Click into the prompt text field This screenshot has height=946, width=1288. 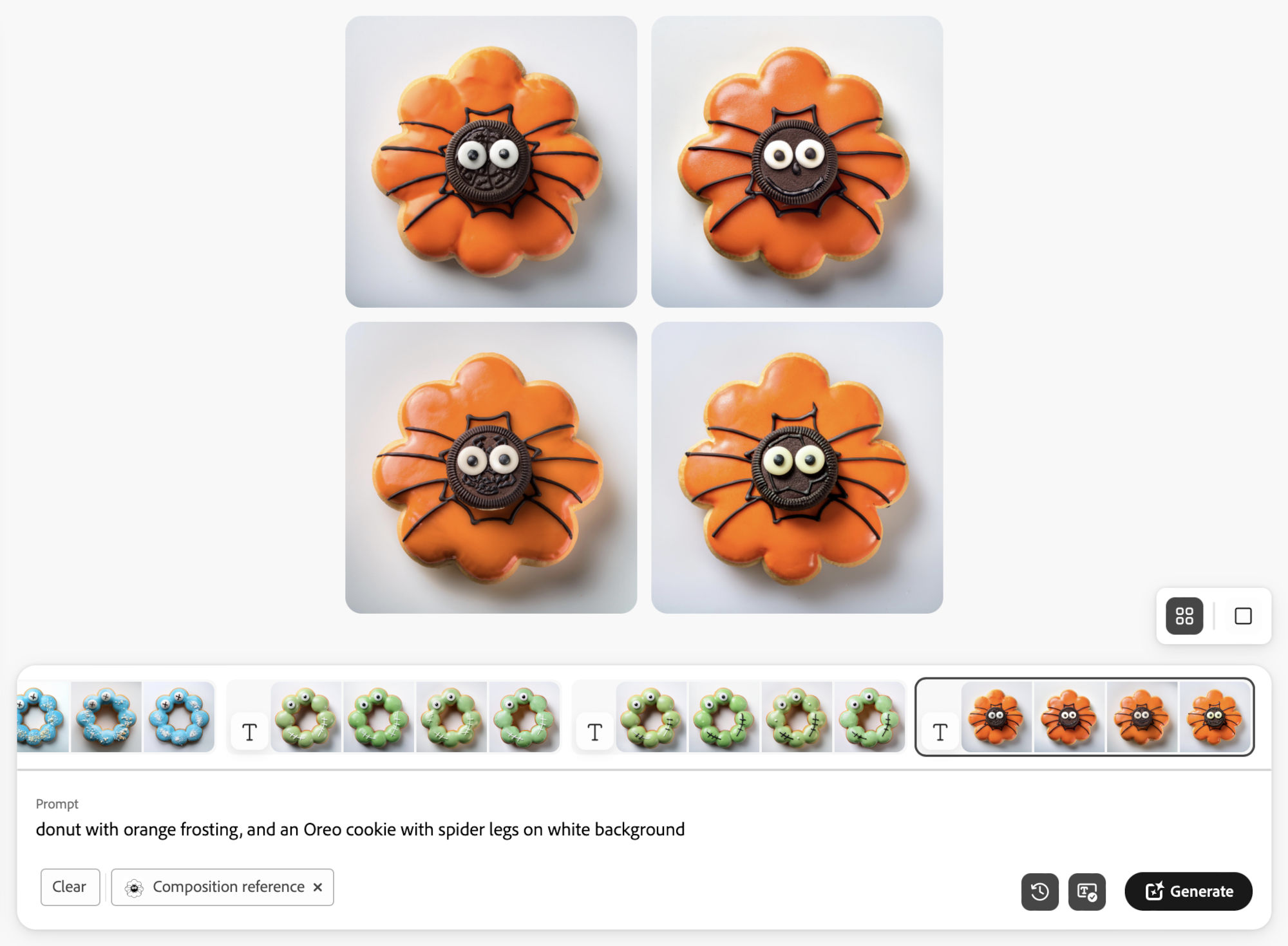644,829
